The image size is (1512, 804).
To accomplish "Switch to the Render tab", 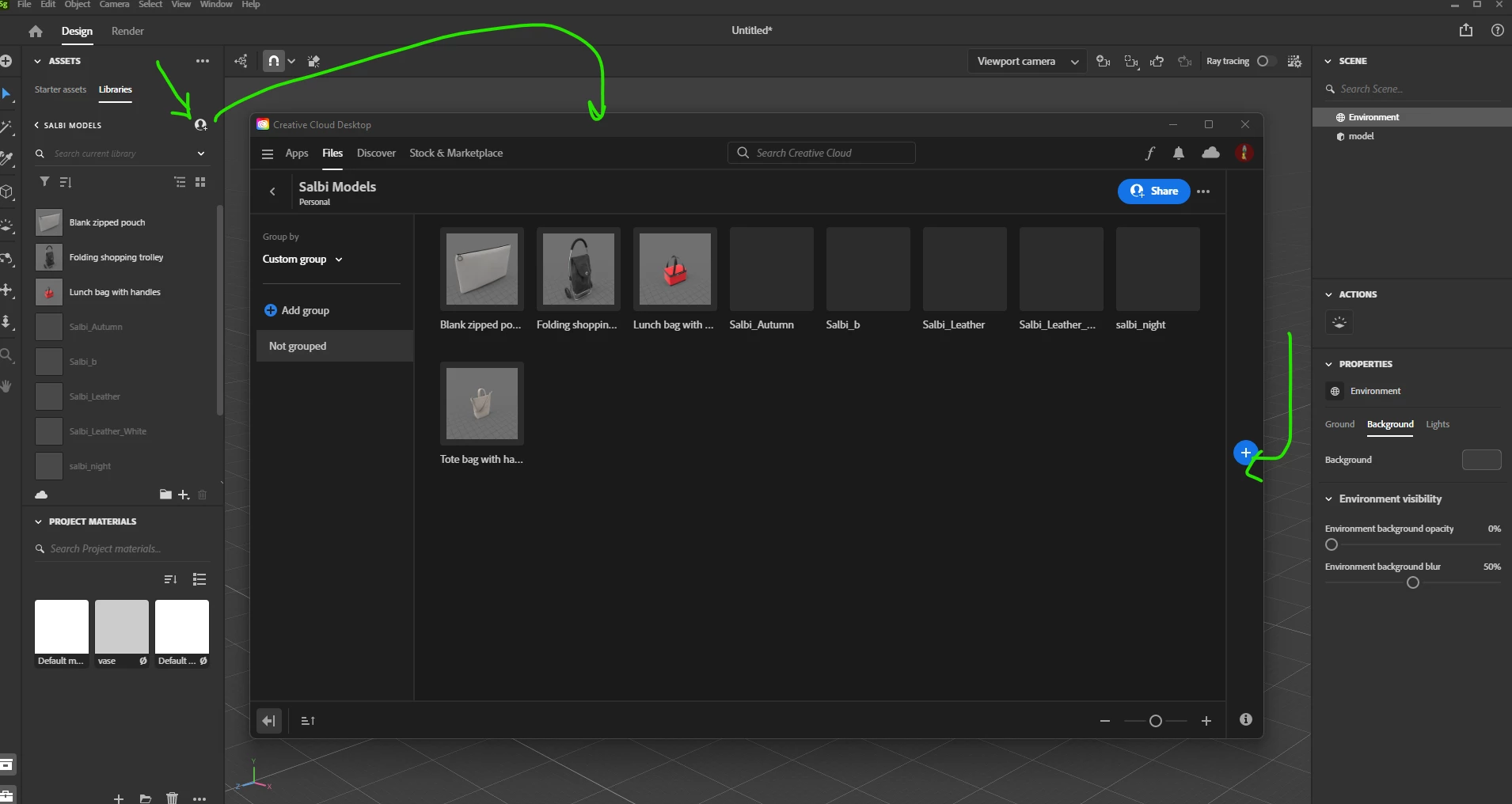I will [127, 31].
